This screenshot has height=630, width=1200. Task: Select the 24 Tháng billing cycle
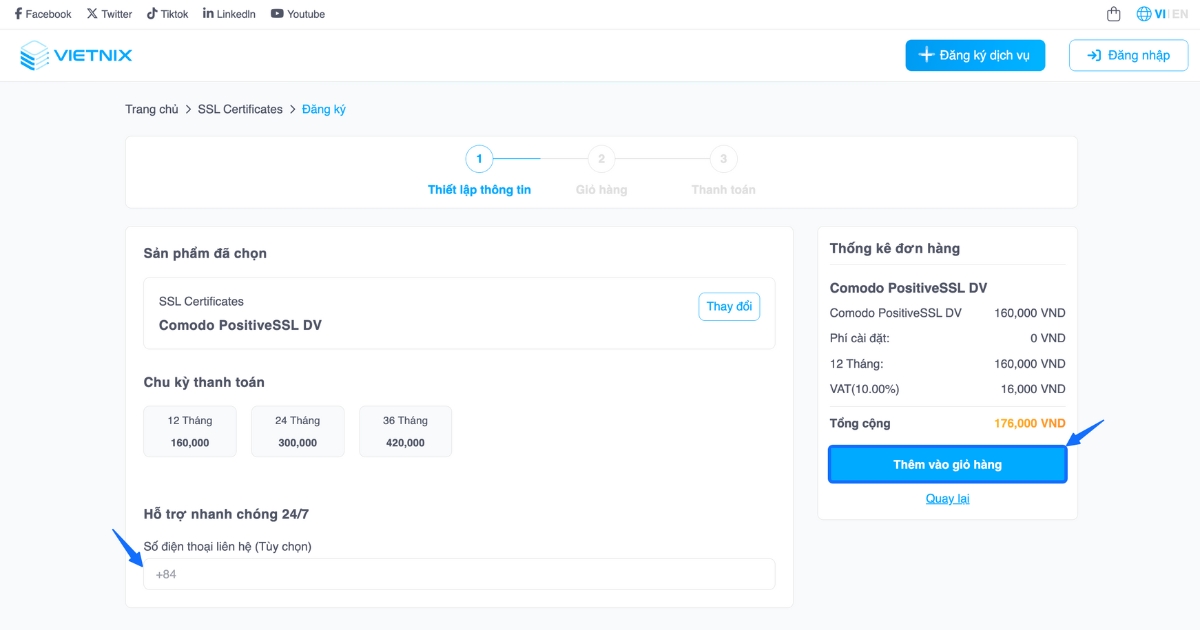click(298, 431)
